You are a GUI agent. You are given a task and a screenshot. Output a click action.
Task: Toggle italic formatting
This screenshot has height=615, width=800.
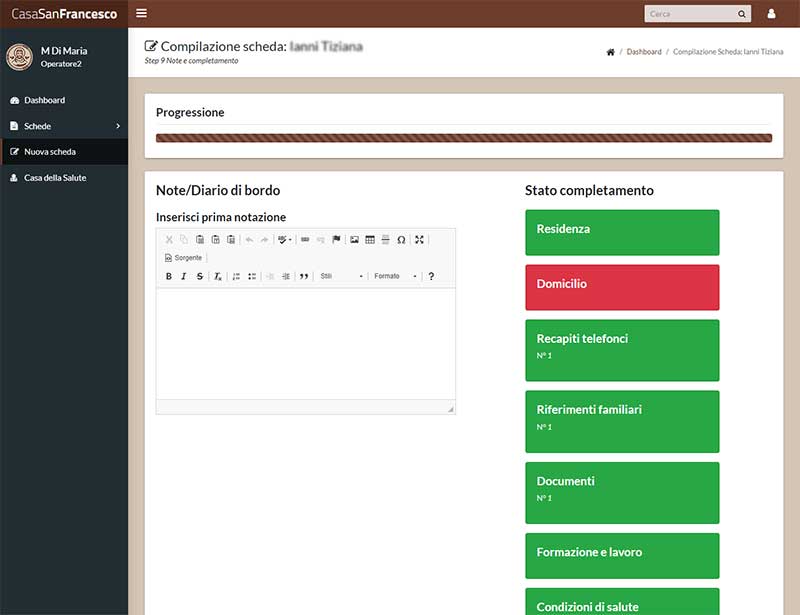184,276
